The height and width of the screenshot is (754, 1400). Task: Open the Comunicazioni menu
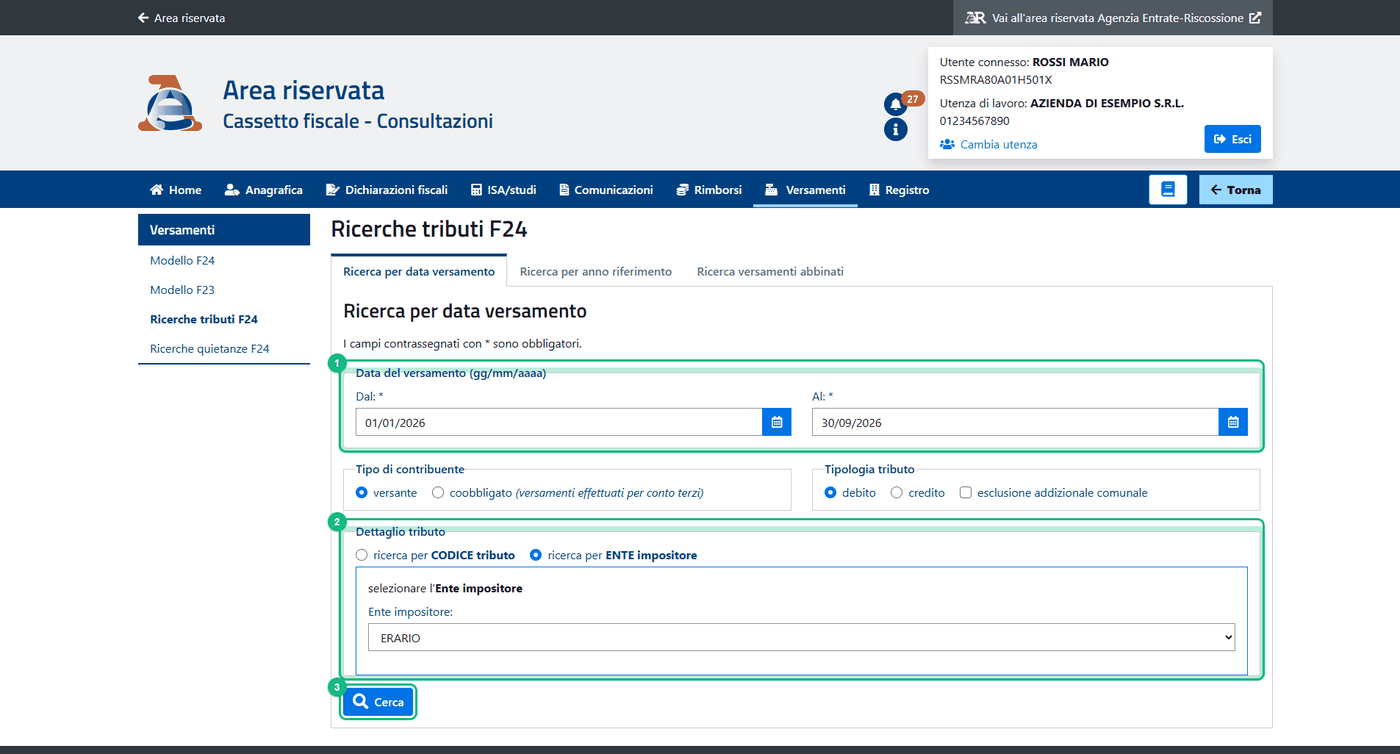click(x=606, y=190)
